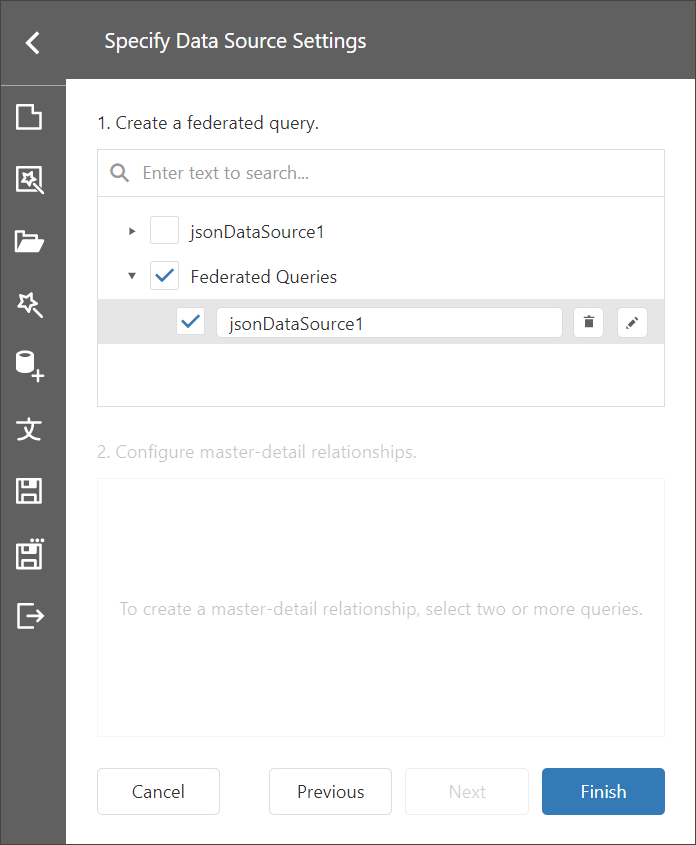Viewport: 696px width, 845px height.
Task: Click the Exit icon in sidebar
Action: pyautogui.click(x=30, y=615)
